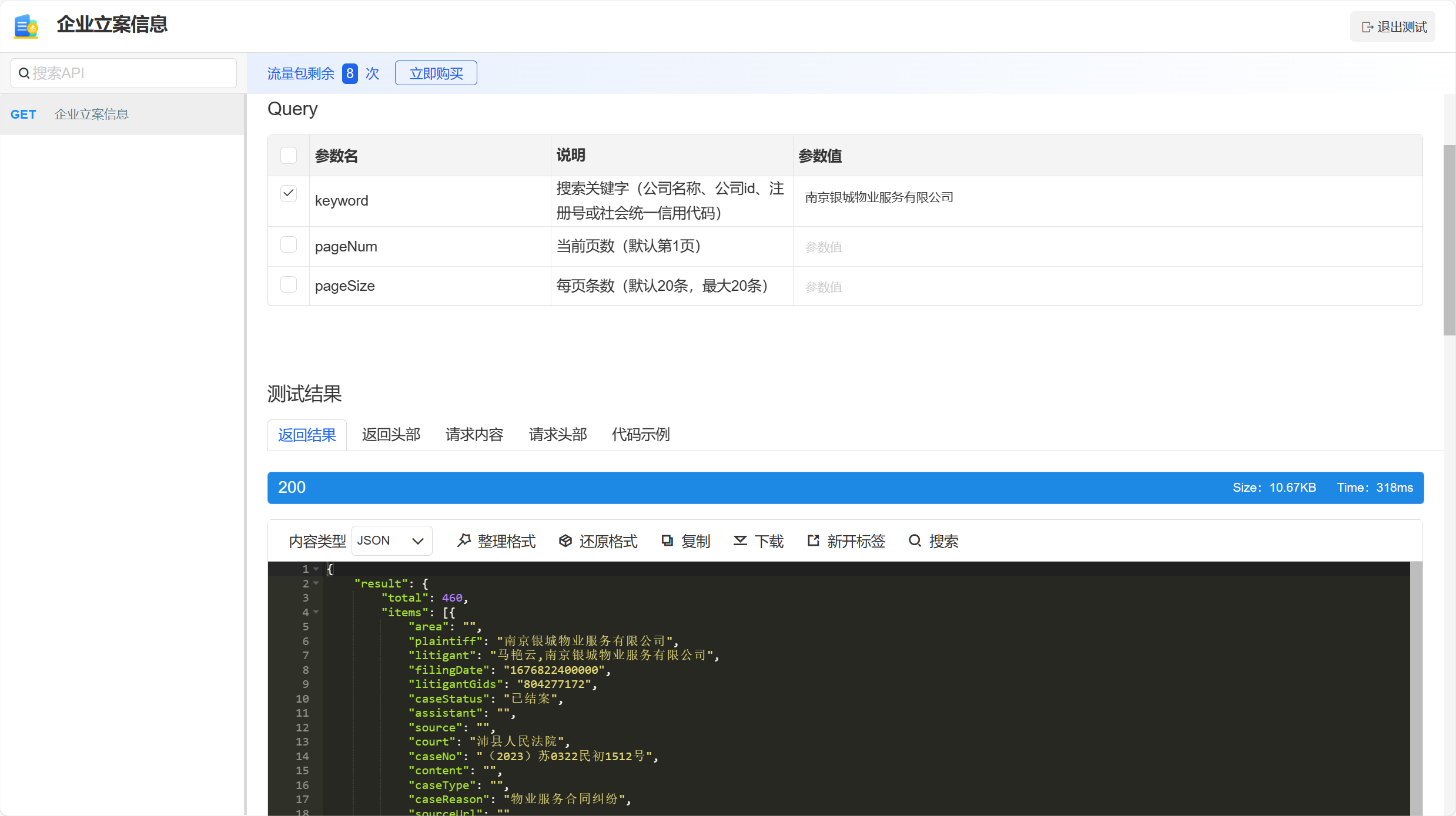Click the 下载 download icon
This screenshot has width=1456, height=816.
pos(740,540)
